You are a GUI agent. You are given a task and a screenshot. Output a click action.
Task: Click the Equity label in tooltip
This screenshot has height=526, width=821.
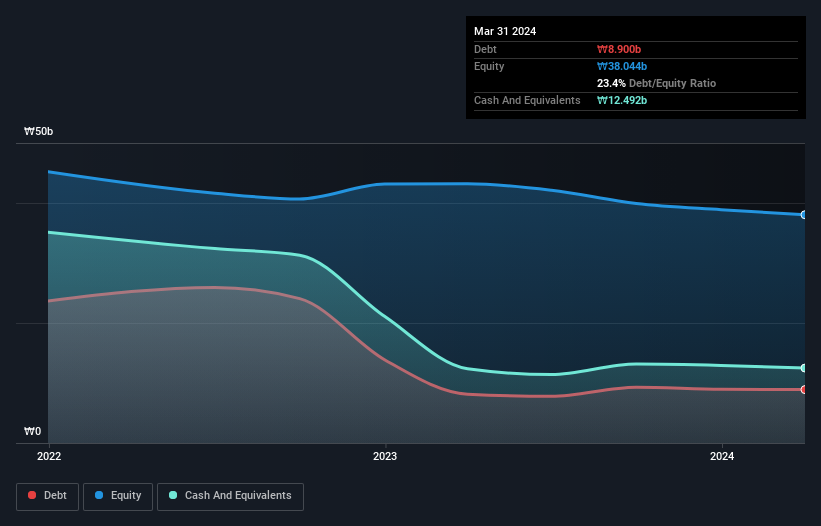click(x=489, y=66)
